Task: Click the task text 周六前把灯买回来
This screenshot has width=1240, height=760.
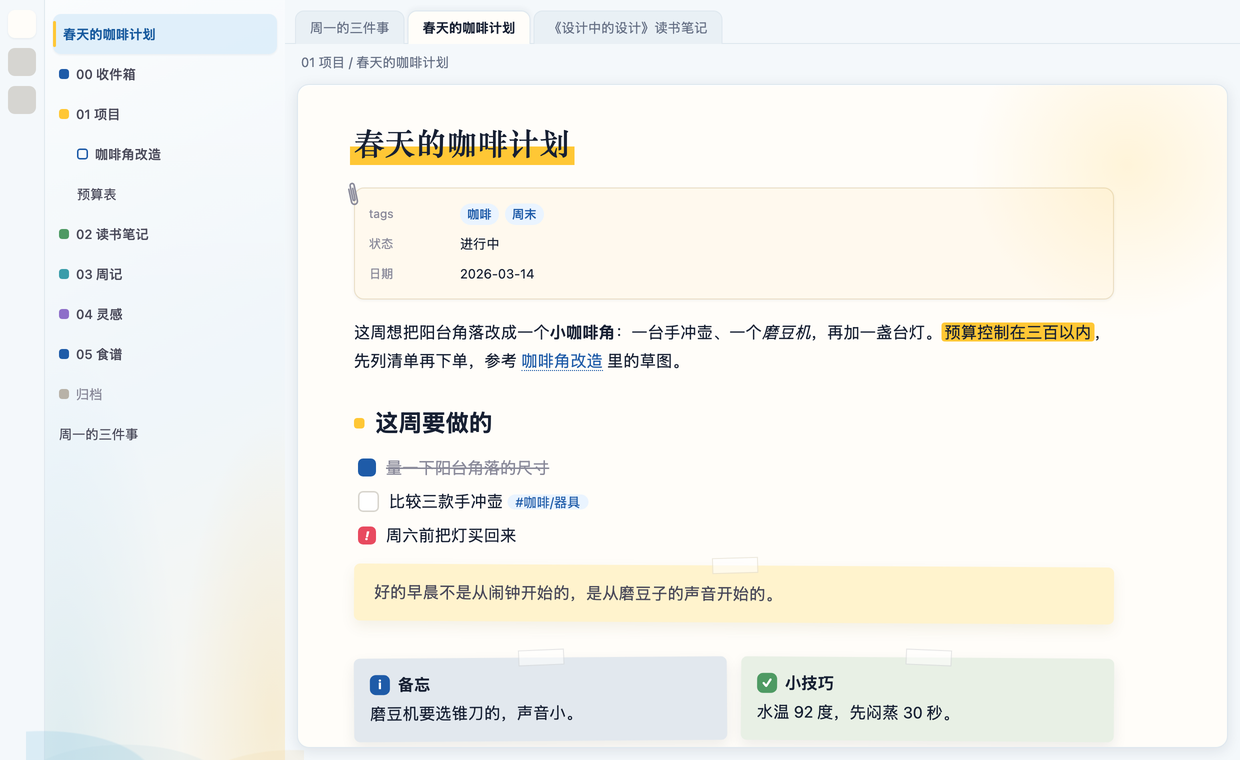Action: coord(451,536)
